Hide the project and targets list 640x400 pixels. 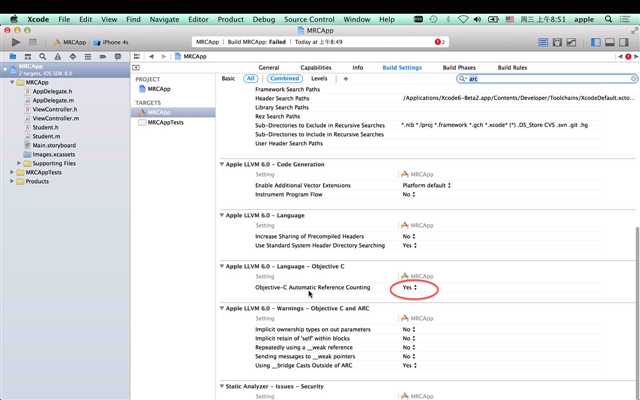click(x=136, y=67)
